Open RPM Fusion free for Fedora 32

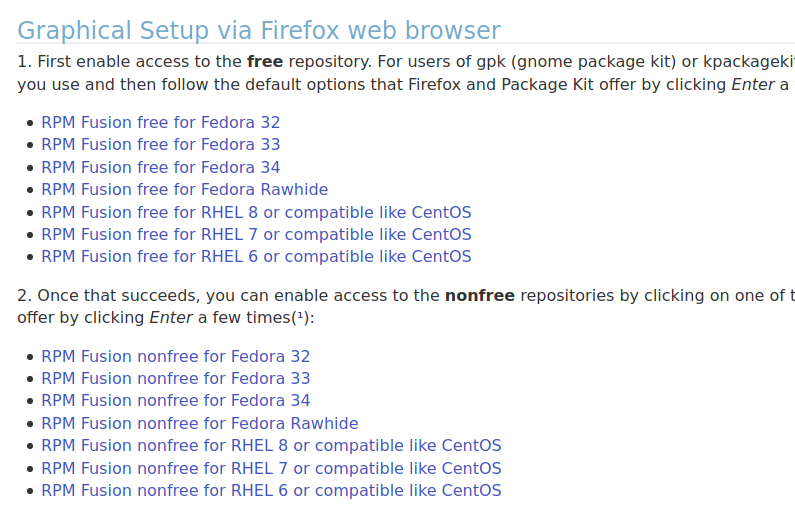coord(160,123)
